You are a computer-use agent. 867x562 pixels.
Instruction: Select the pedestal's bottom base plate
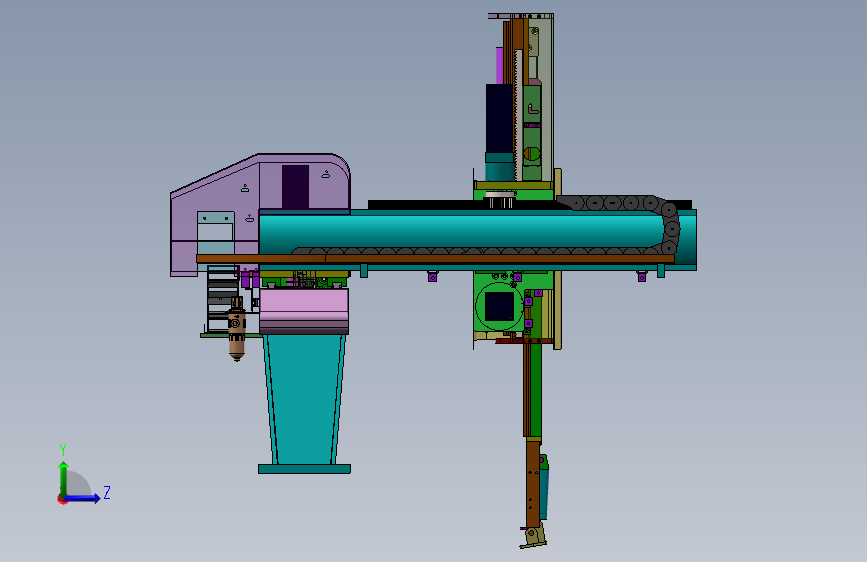pos(304,469)
